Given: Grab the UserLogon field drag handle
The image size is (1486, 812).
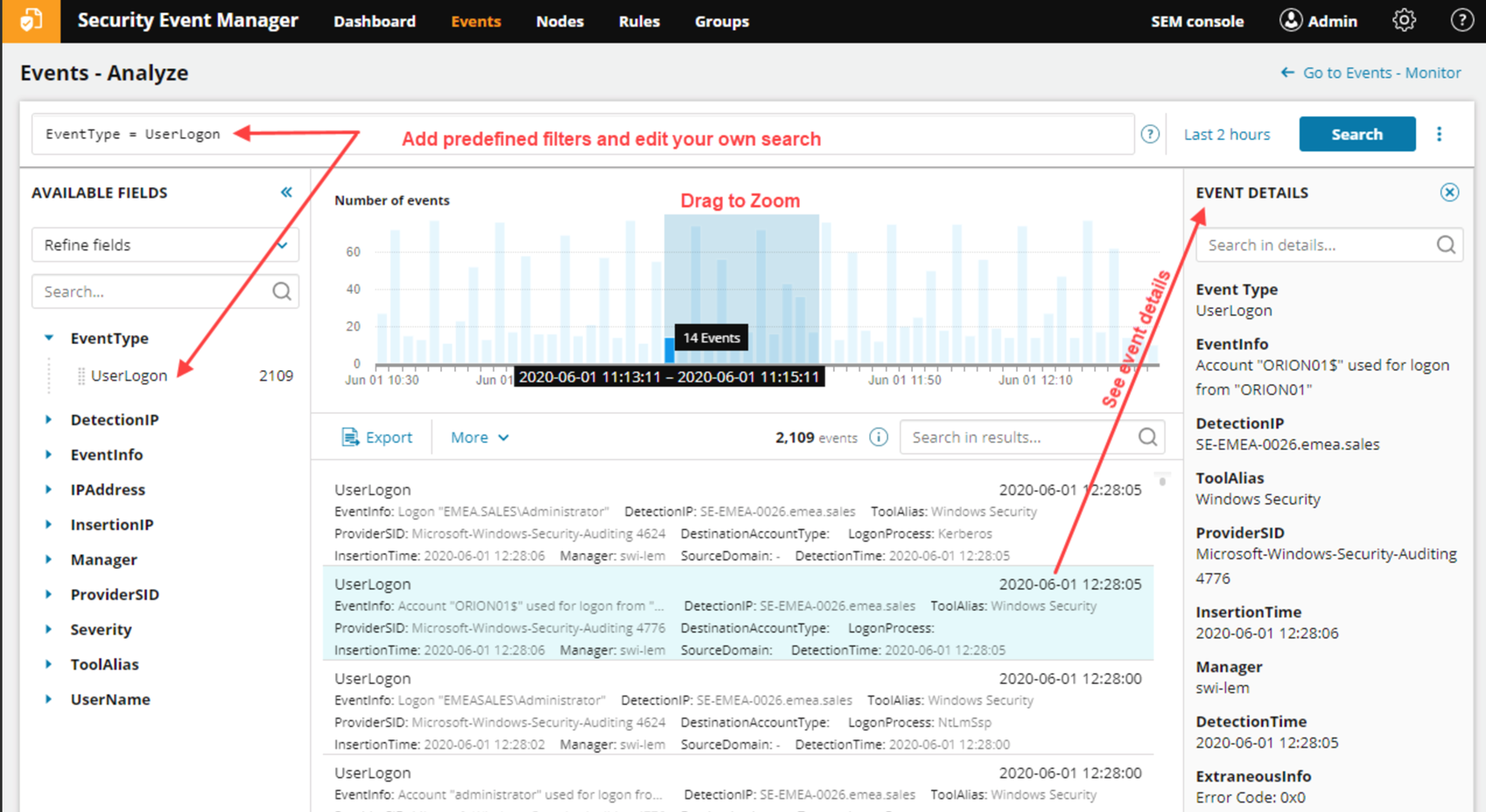Looking at the screenshot, I should pos(81,376).
